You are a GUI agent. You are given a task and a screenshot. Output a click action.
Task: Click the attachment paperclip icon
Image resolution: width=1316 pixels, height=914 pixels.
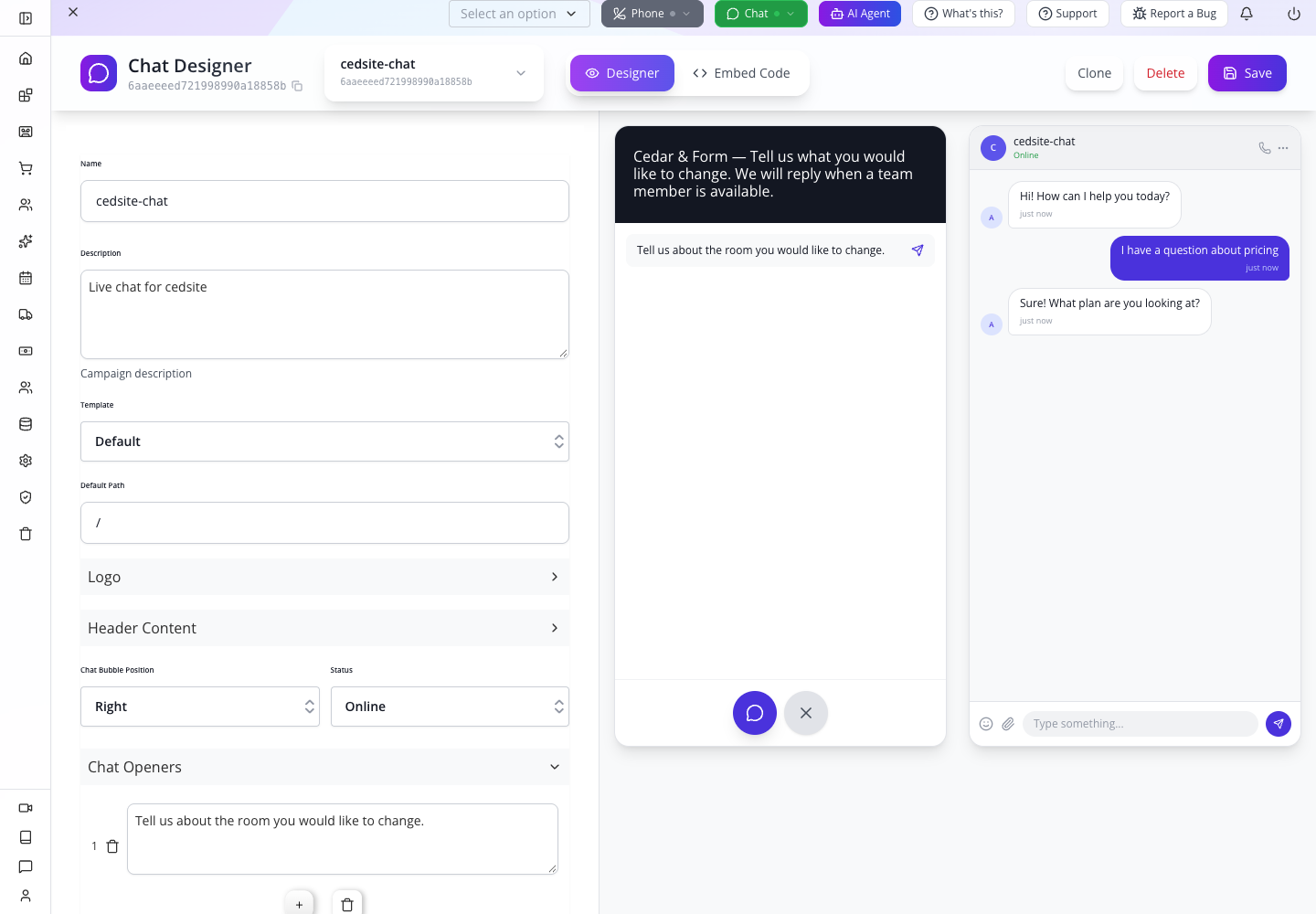click(x=1008, y=724)
